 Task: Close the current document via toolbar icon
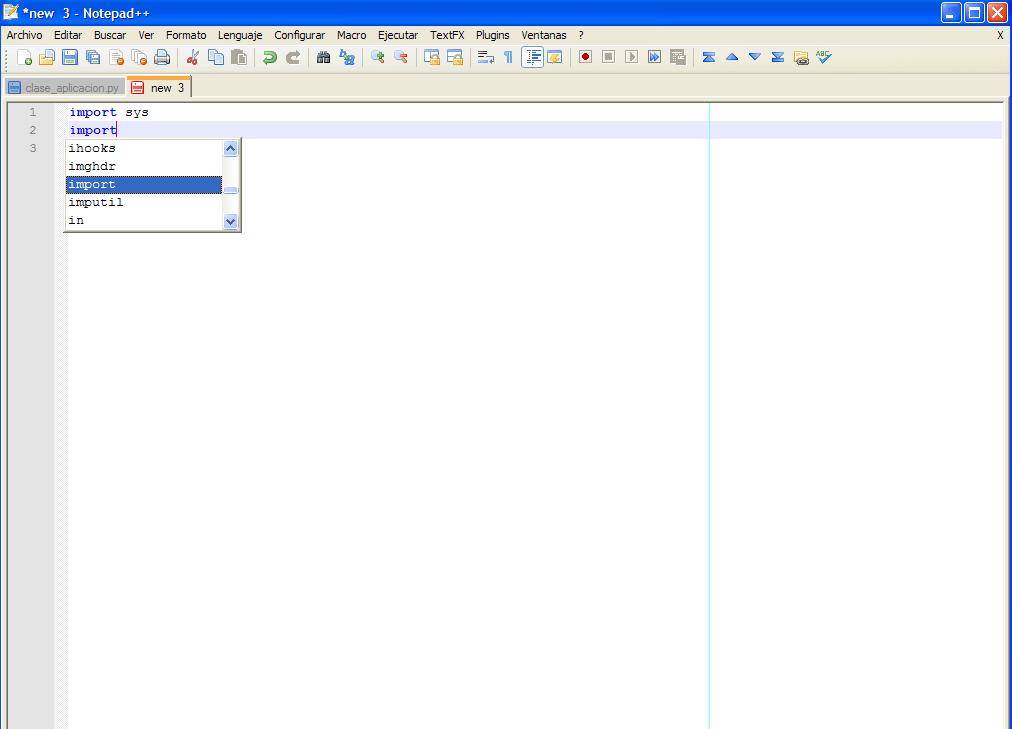coord(116,57)
